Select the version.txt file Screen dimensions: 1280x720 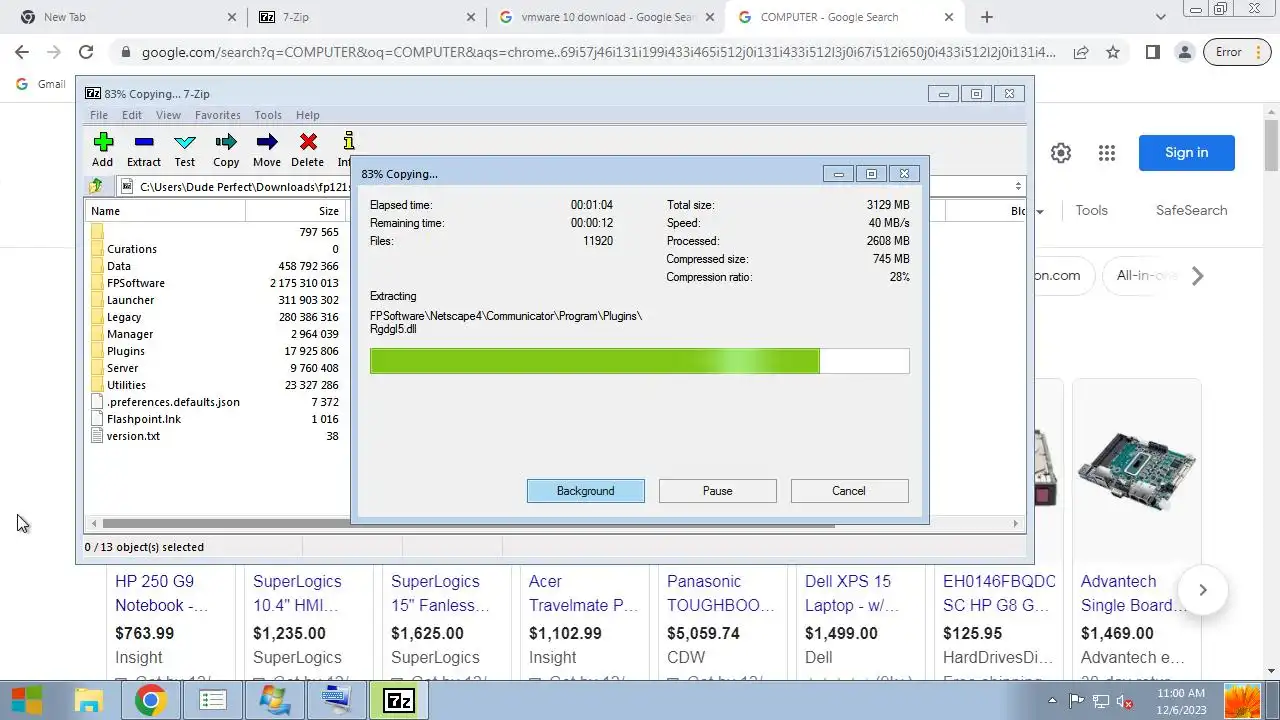point(133,436)
